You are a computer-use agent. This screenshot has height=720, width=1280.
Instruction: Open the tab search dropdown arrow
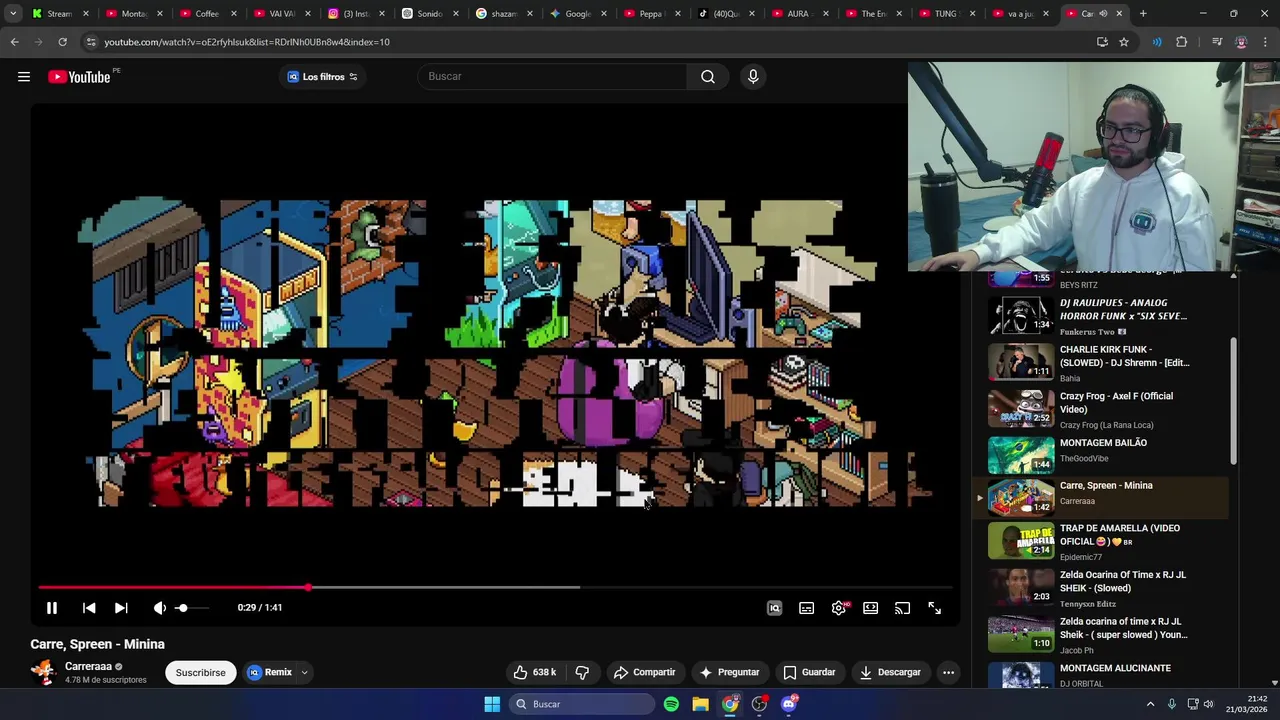click(x=13, y=14)
